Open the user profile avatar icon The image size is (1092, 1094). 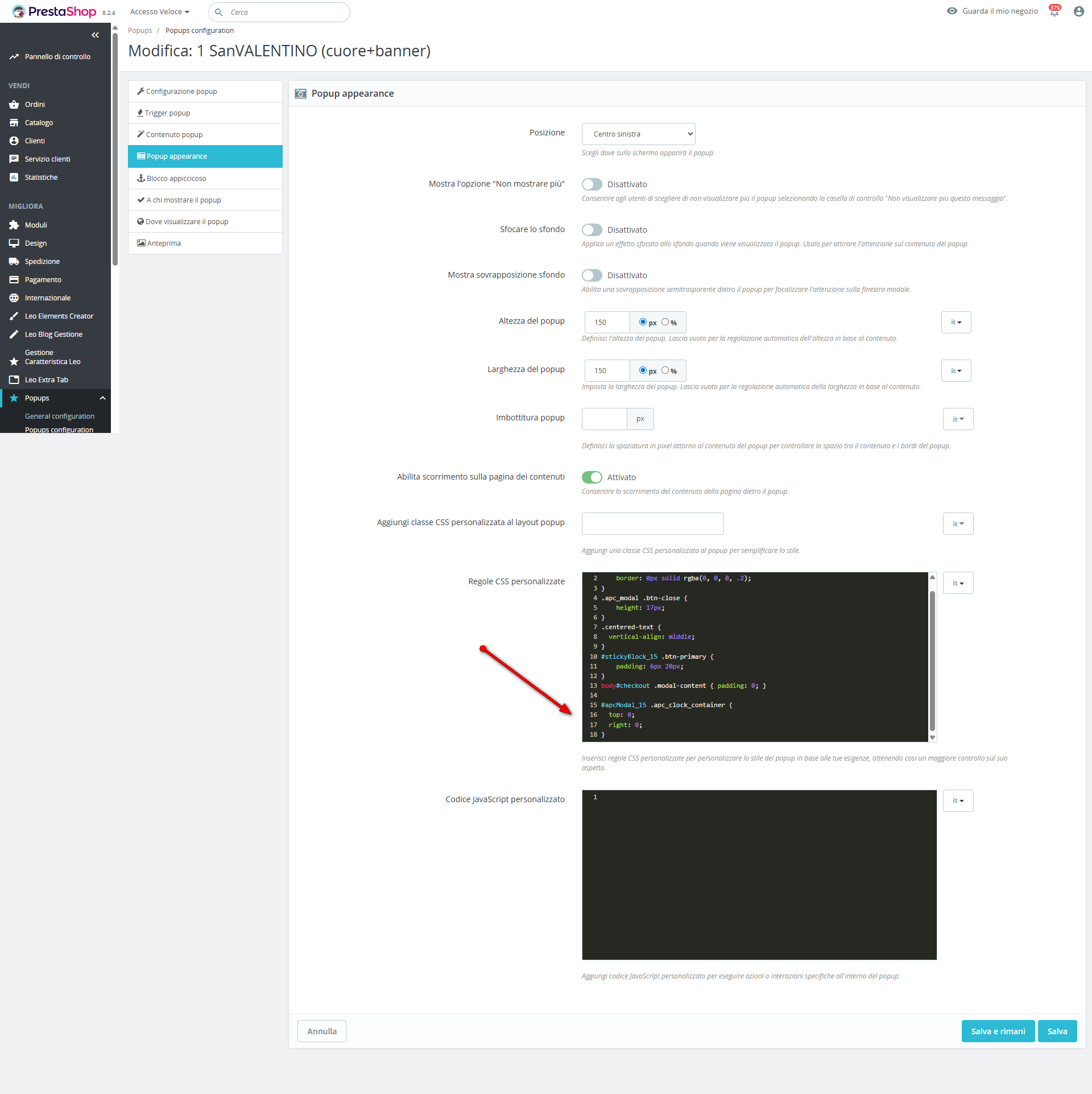tap(1078, 11)
